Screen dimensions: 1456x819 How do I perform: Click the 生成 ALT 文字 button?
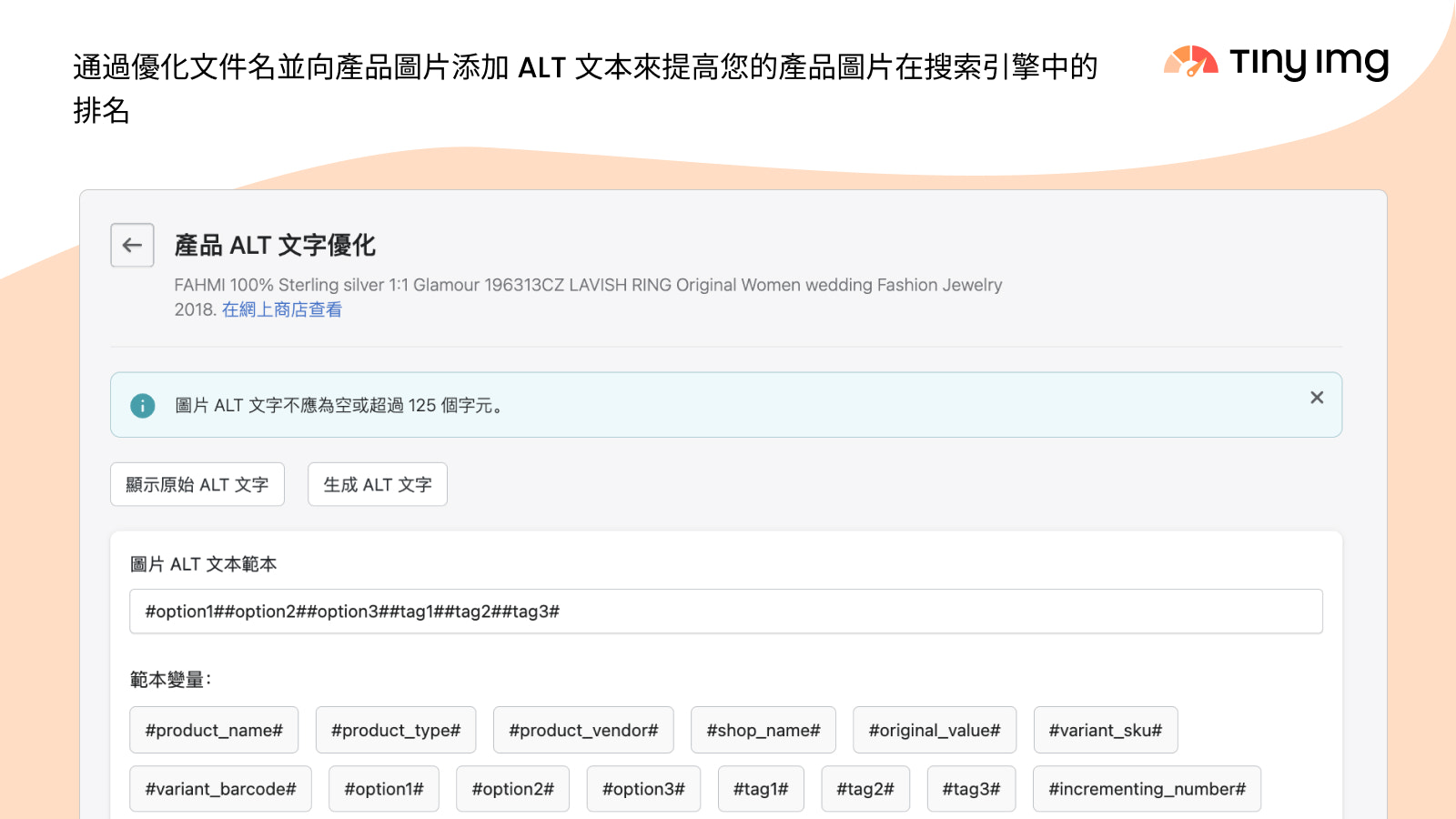[x=378, y=484]
